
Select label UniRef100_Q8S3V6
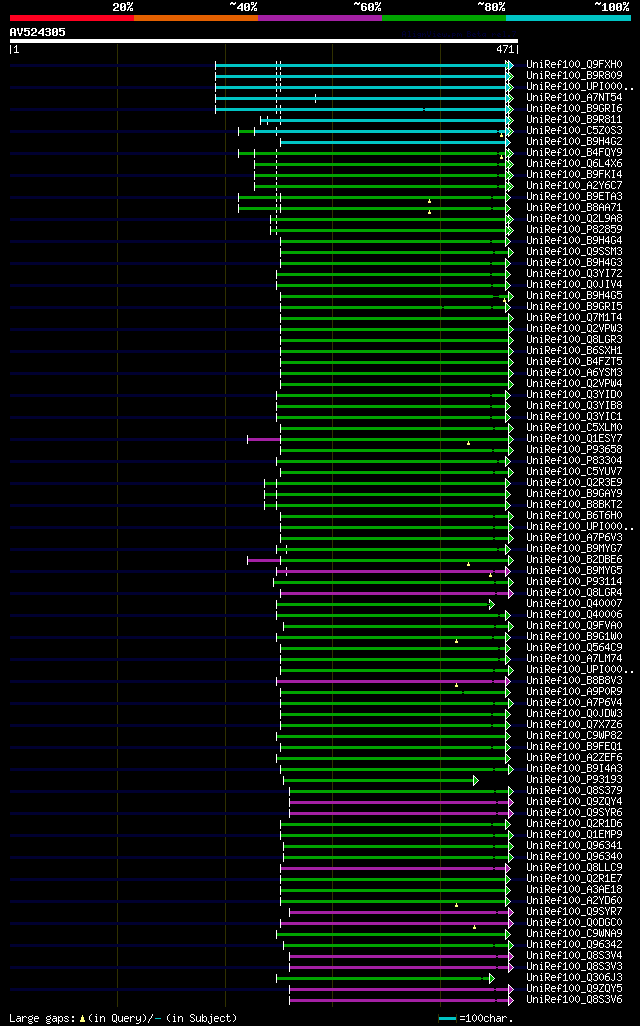pyautogui.click(x=574, y=1000)
